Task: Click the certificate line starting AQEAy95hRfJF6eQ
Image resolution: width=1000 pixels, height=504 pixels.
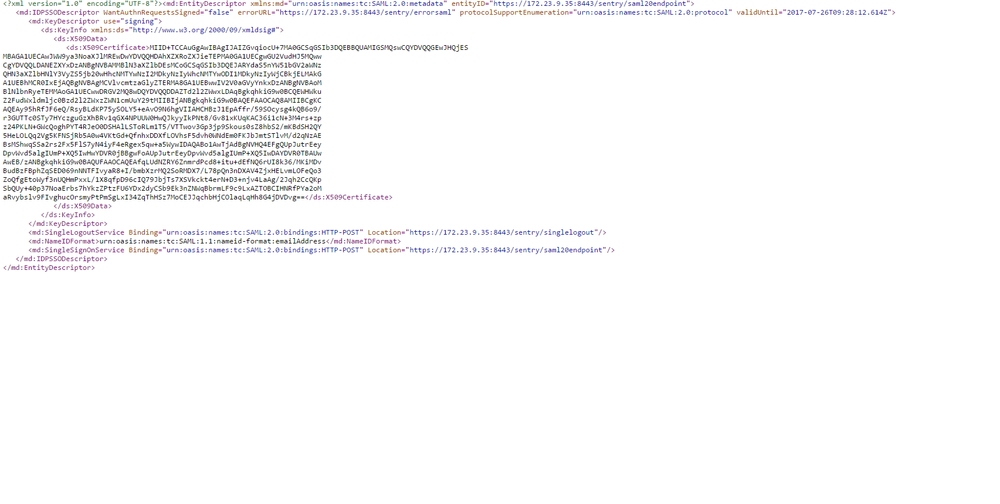Action: point(162,109)
